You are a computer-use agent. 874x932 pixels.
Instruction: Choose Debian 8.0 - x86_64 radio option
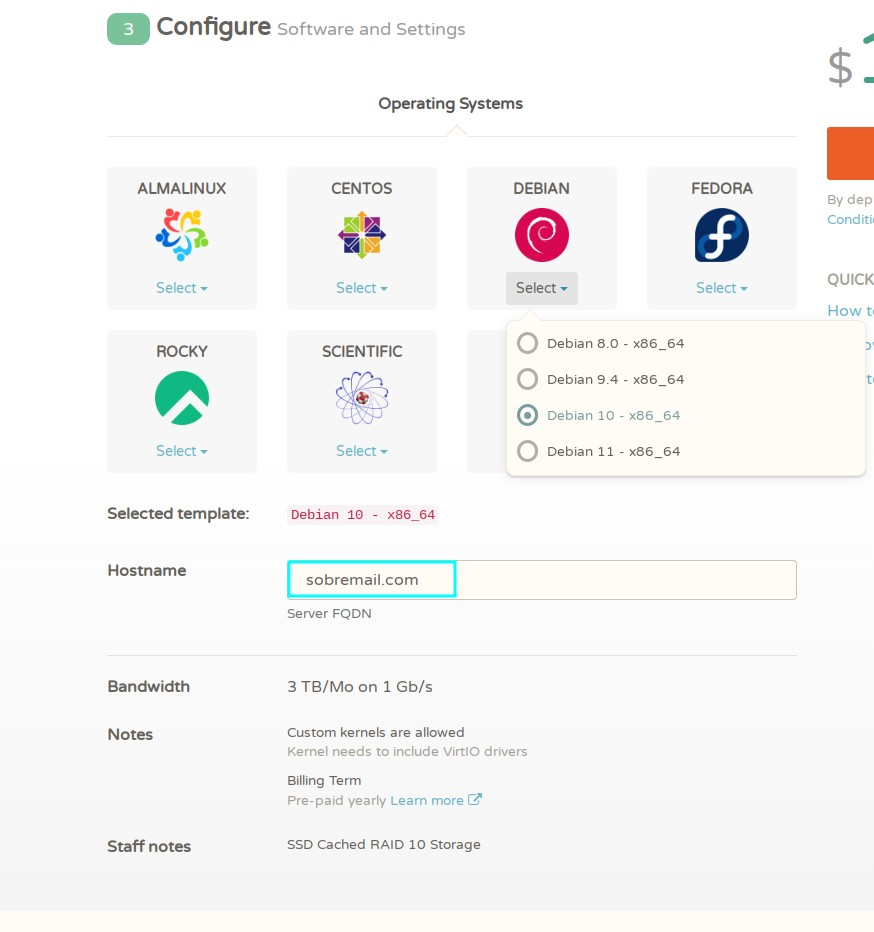[527, 343]
